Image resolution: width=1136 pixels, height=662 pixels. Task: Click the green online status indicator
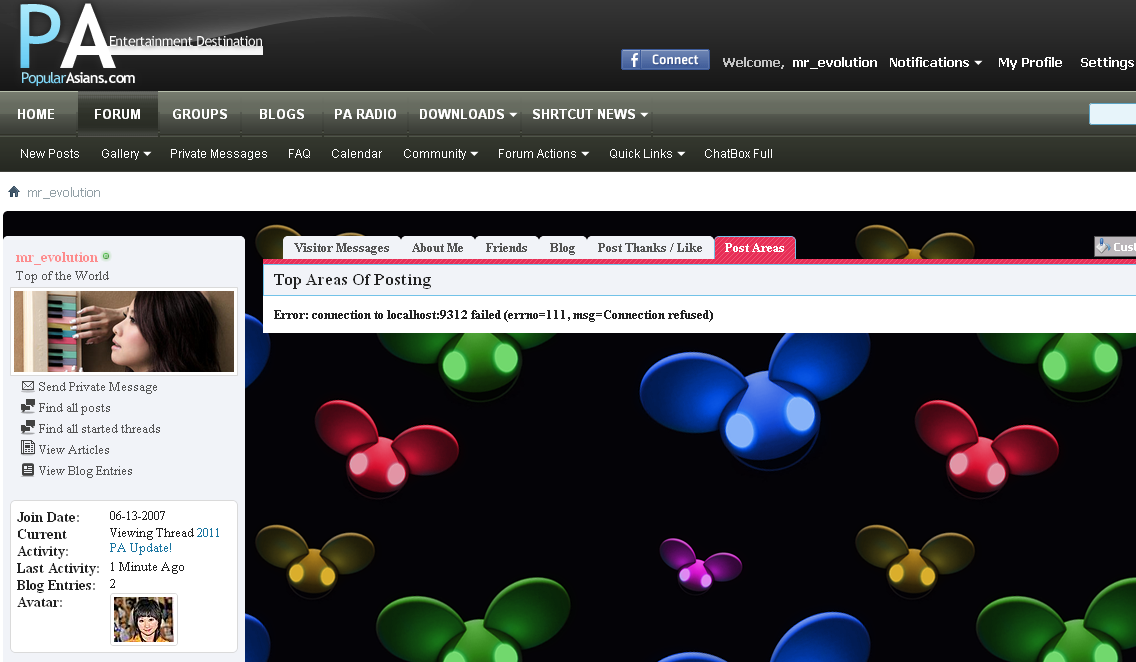tap(106, 256)
